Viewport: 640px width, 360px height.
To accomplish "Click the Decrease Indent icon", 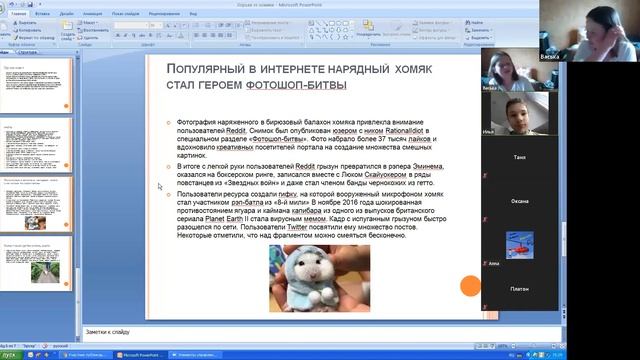I will (x=221, y=25).
